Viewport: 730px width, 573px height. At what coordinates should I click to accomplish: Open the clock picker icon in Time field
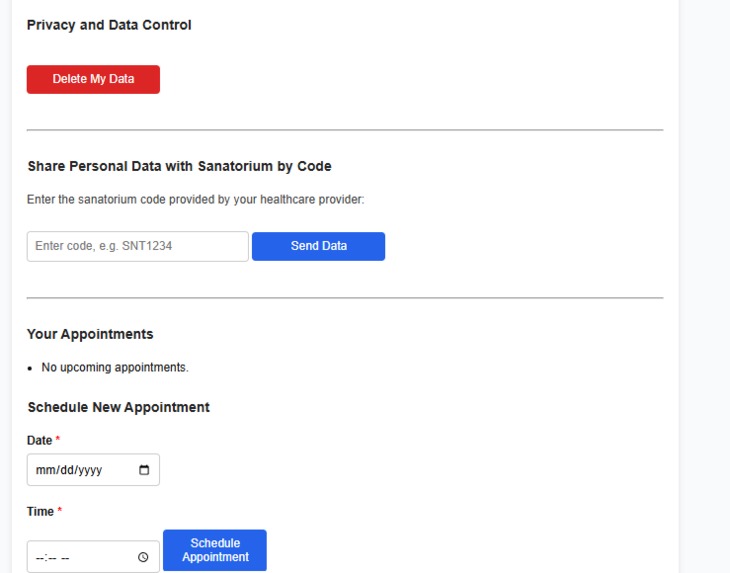[x=143, y=557]
